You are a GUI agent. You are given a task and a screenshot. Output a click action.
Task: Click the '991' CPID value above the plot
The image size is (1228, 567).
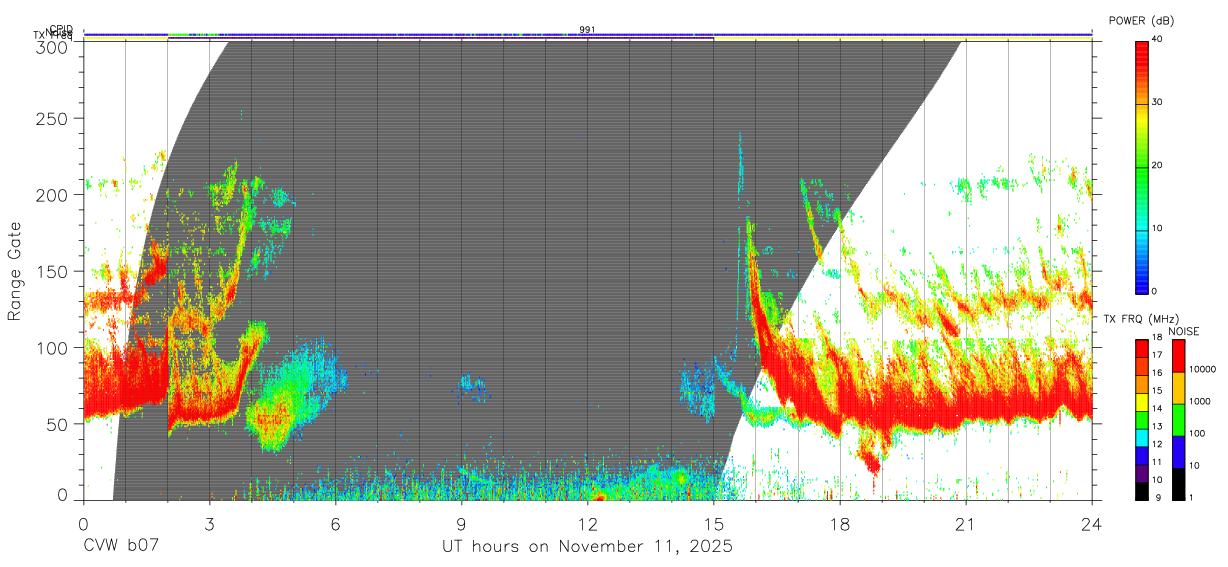(587, 29)
